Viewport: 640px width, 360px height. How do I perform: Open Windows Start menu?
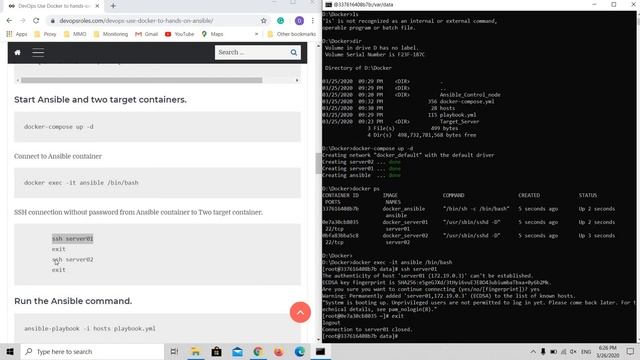tap(10, 351)
